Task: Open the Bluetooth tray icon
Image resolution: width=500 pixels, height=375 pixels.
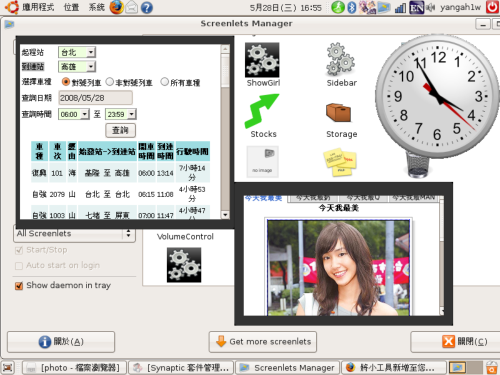Action: click(x=352, y=7)
